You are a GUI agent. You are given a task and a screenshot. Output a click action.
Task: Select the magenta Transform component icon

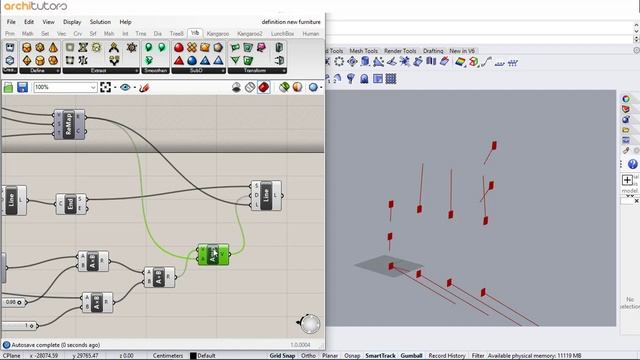(x=261, y=47)
